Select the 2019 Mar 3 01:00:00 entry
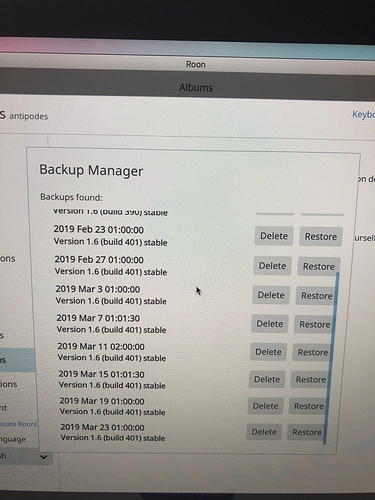This screenshot has width=375, height=500. tap(111, 295)
